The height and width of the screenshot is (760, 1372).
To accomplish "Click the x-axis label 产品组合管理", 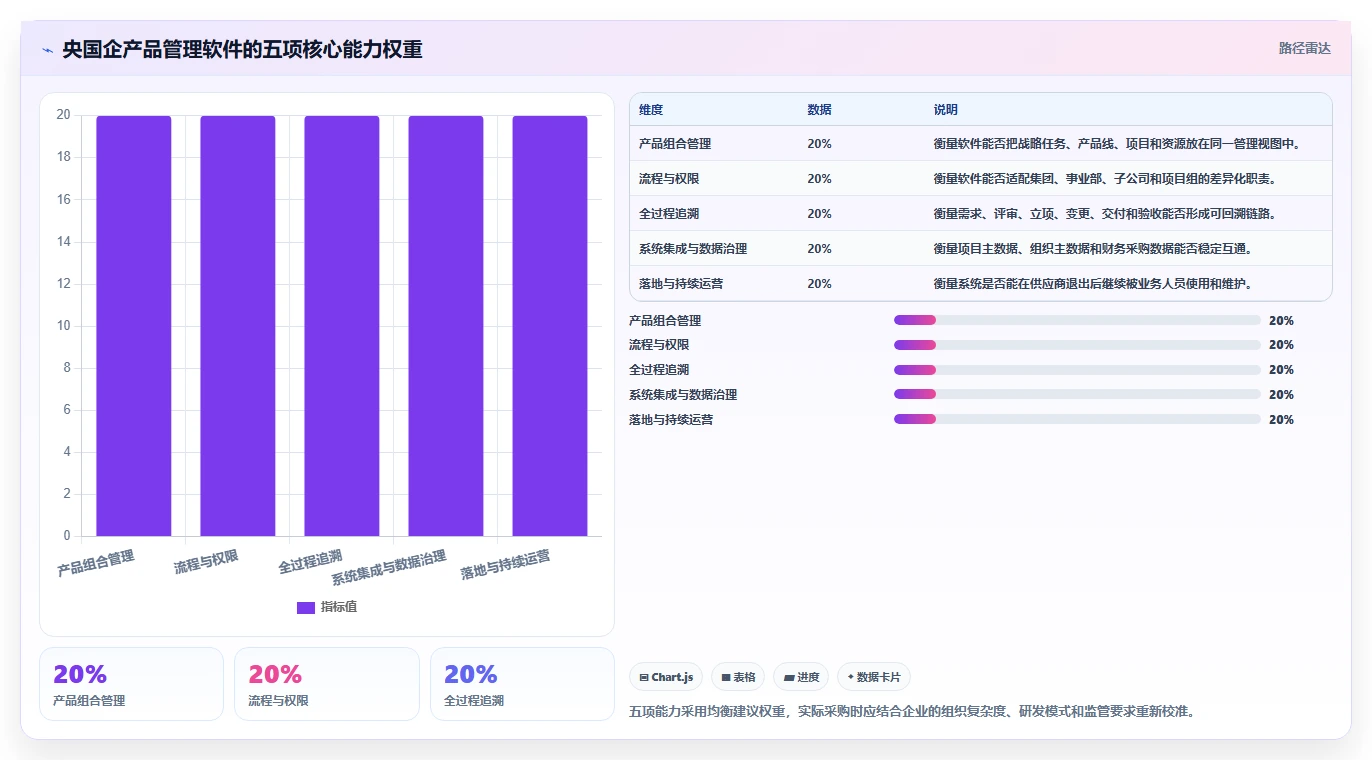I will tap(96, 563).
